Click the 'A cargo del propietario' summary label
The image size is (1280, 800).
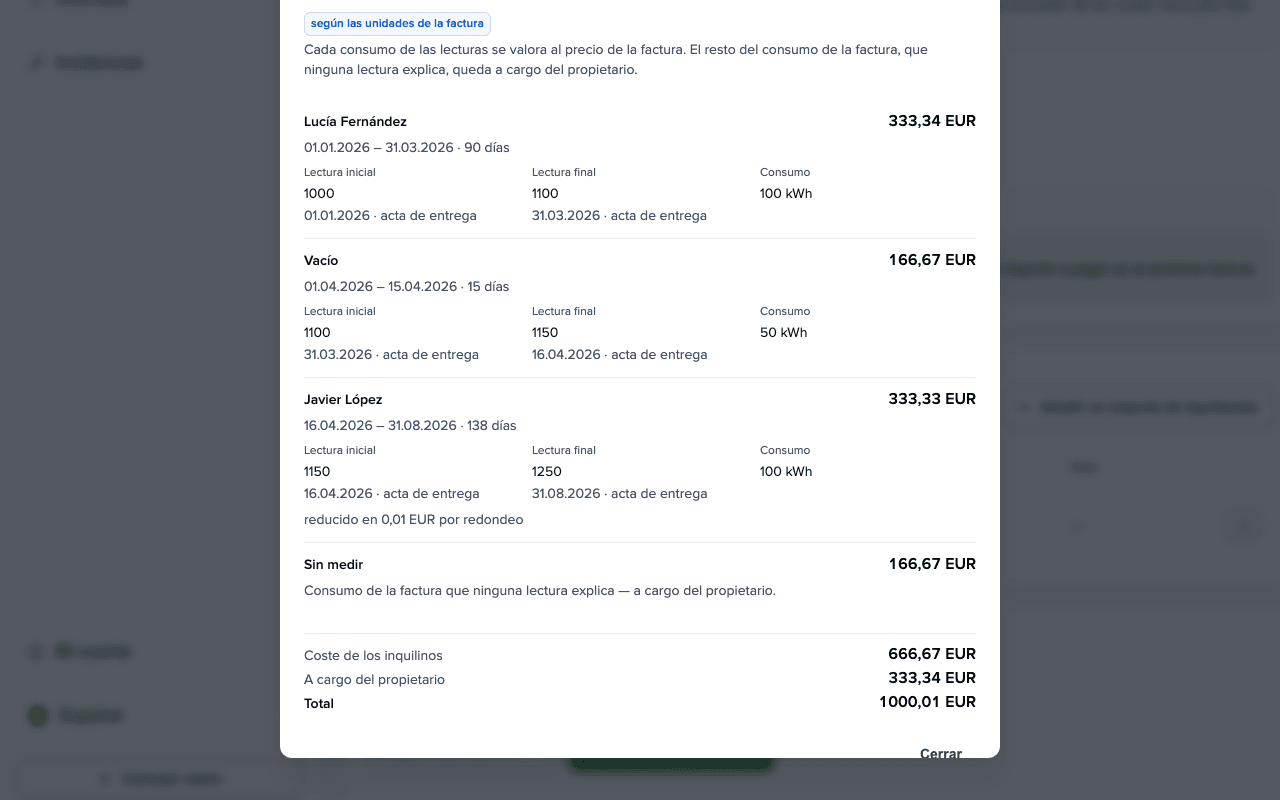374,679
